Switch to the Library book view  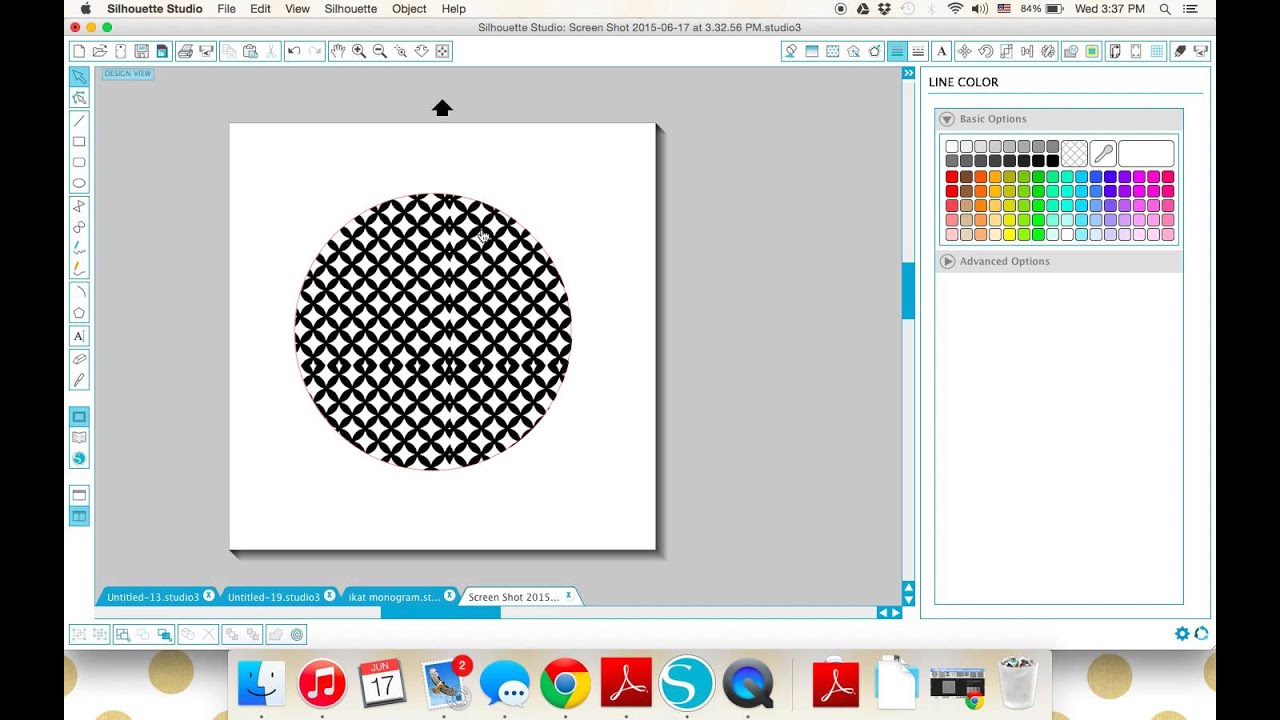pos(79,437)
